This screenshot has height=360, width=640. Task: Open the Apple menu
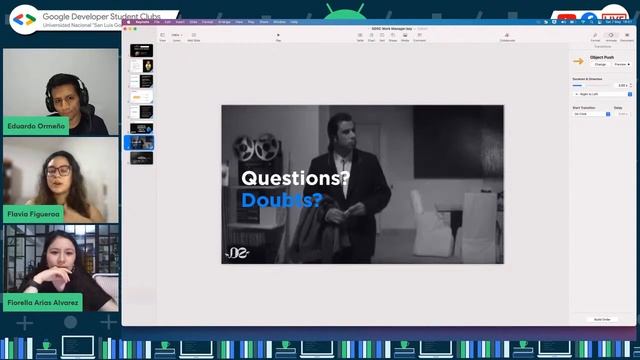click(129, 22)
